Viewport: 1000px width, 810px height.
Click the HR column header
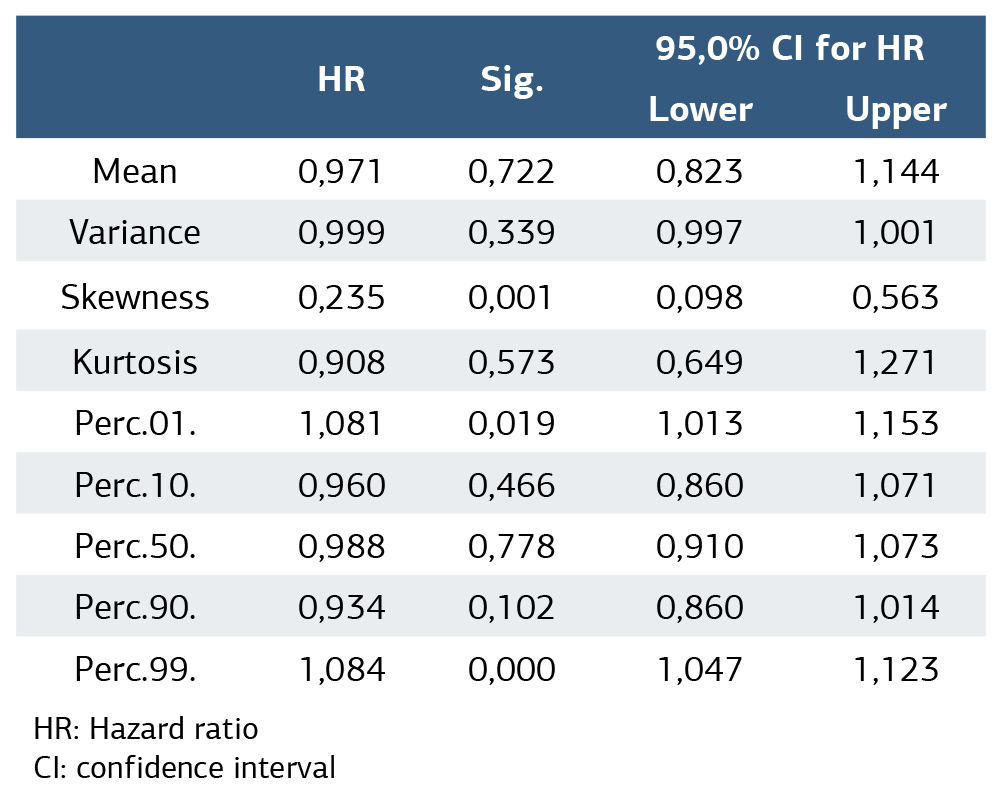[341, 80]
